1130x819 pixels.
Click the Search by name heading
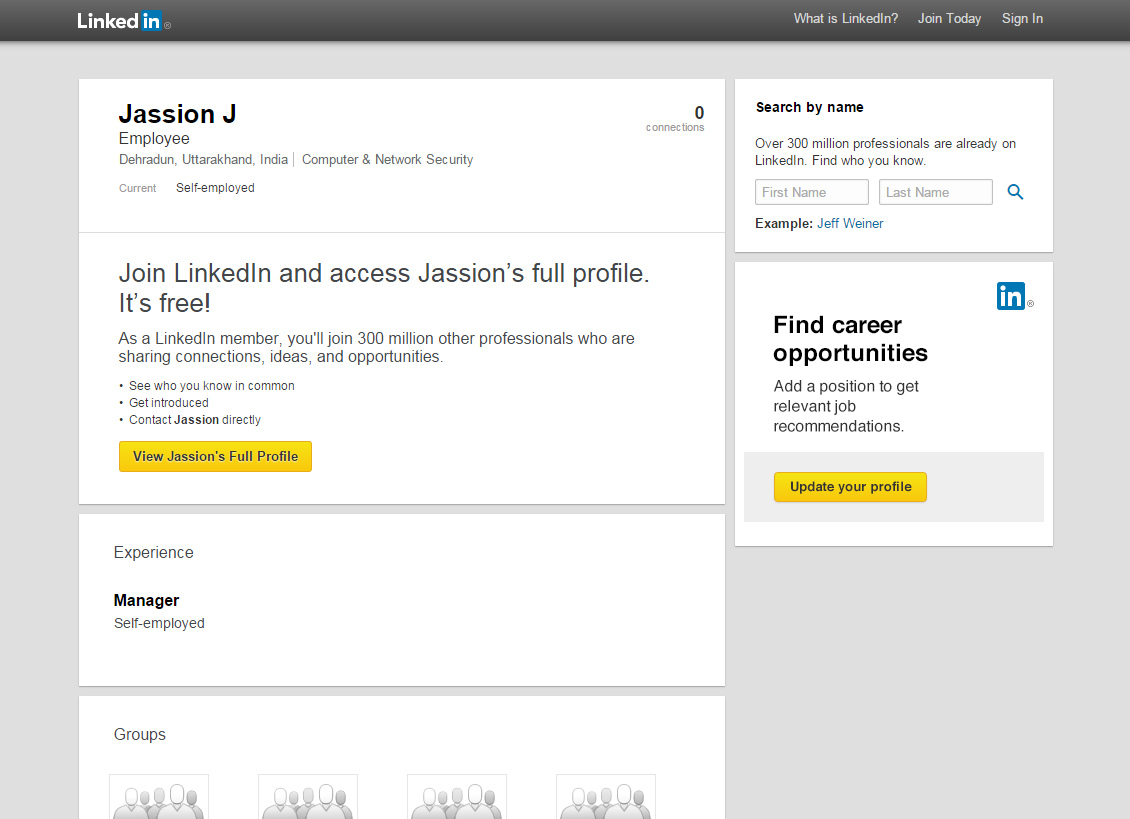[x=809, y=107]
